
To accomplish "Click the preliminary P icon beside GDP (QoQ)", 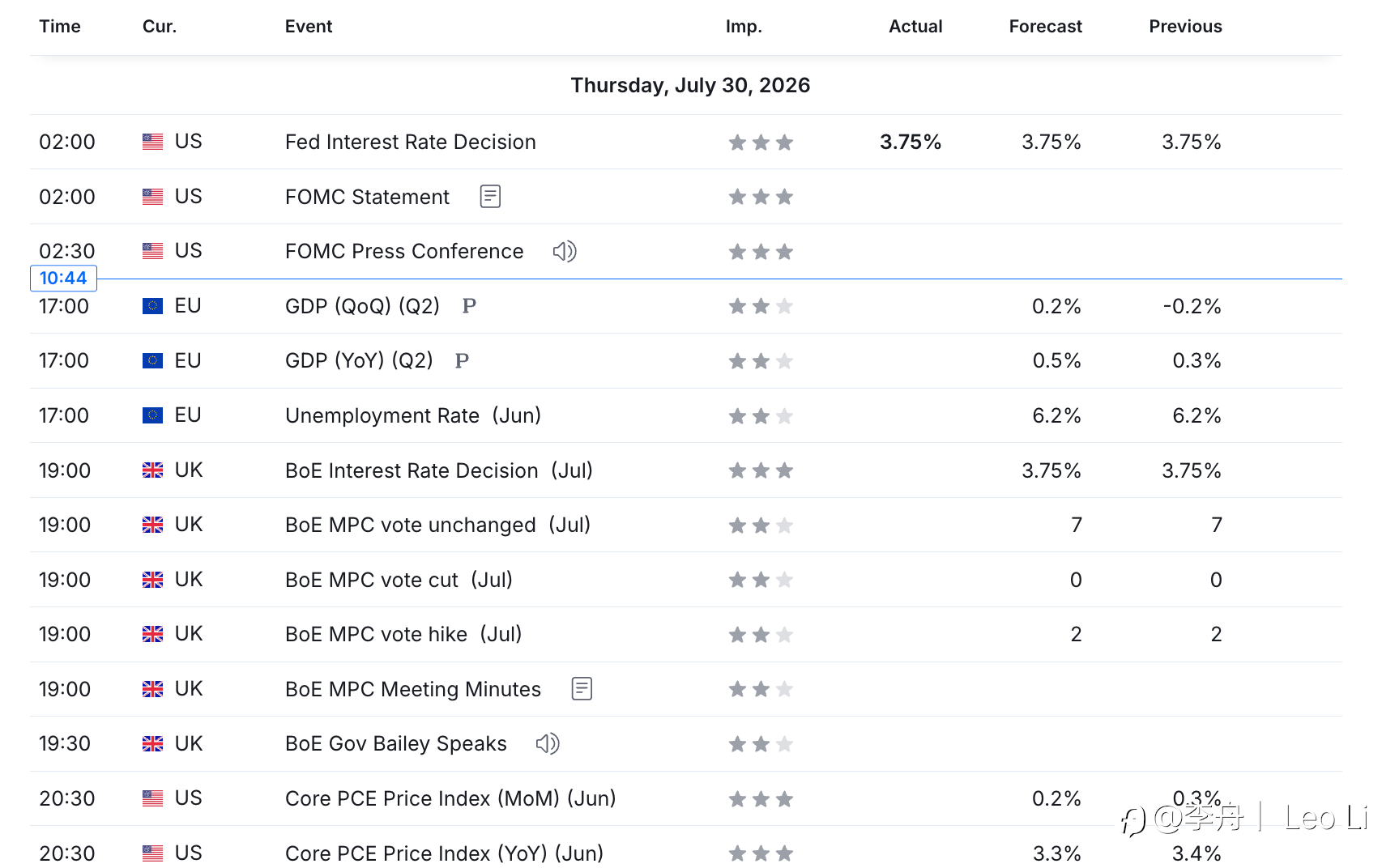I will click(469, 306).
